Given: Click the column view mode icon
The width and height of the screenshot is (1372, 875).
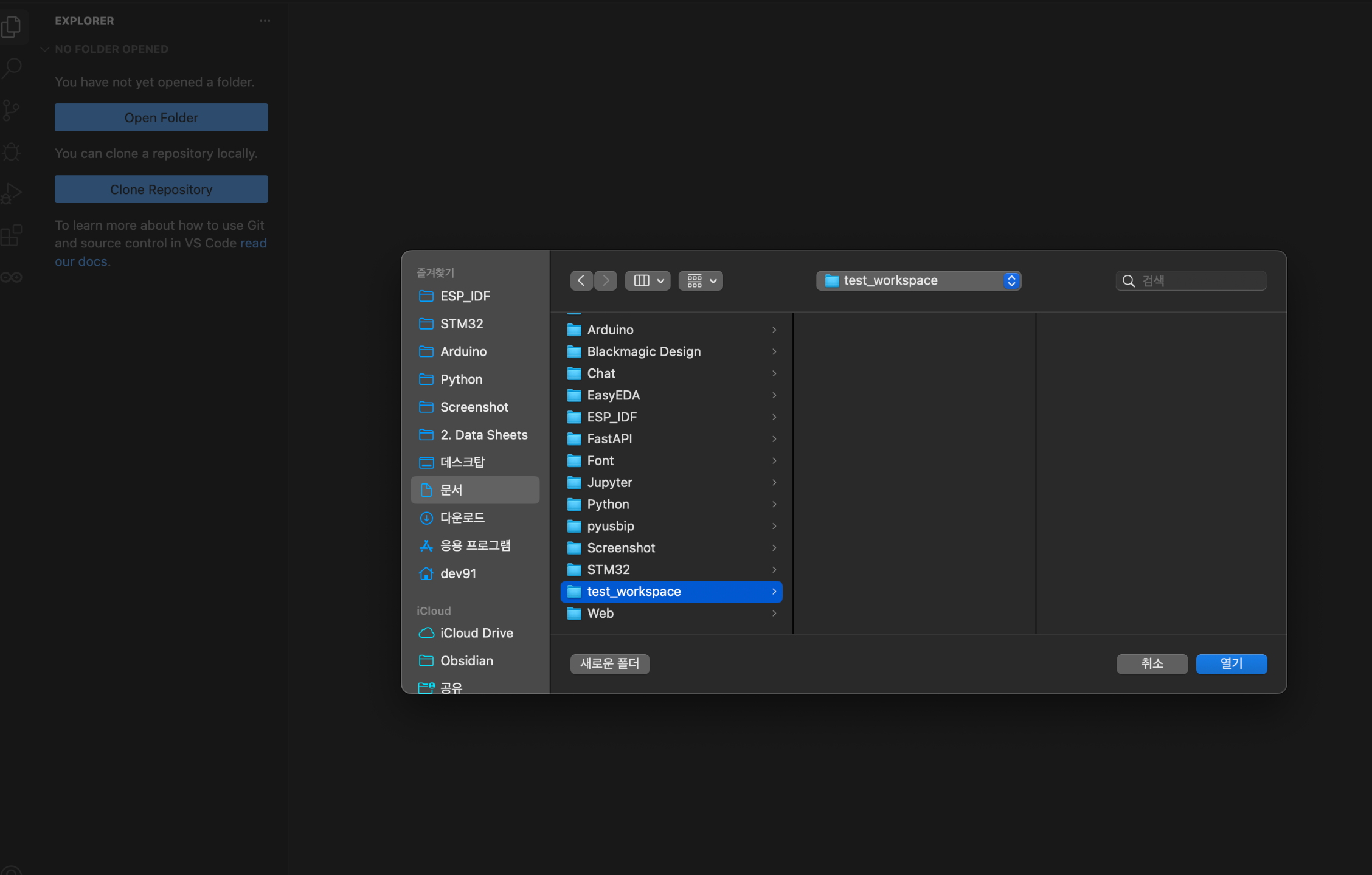Looking at the screenshot, I should (x=642, y=280).
